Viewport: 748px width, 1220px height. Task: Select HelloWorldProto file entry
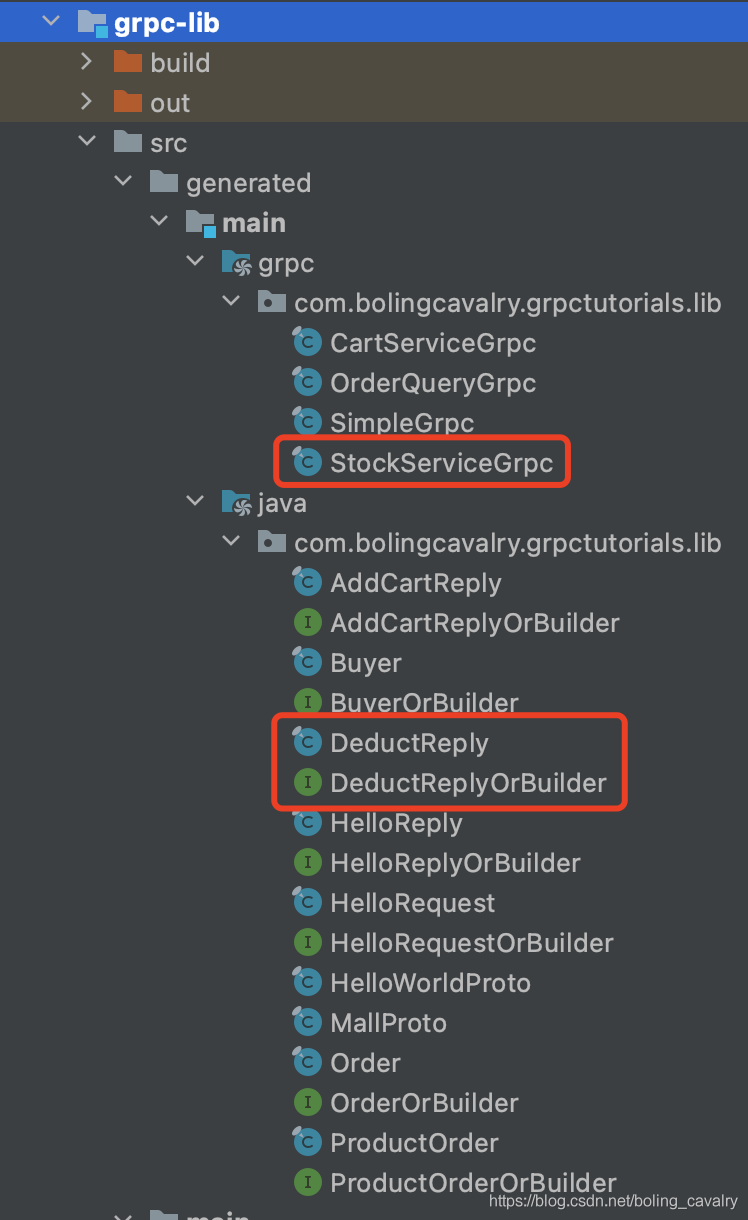click(x=430, y=983)
